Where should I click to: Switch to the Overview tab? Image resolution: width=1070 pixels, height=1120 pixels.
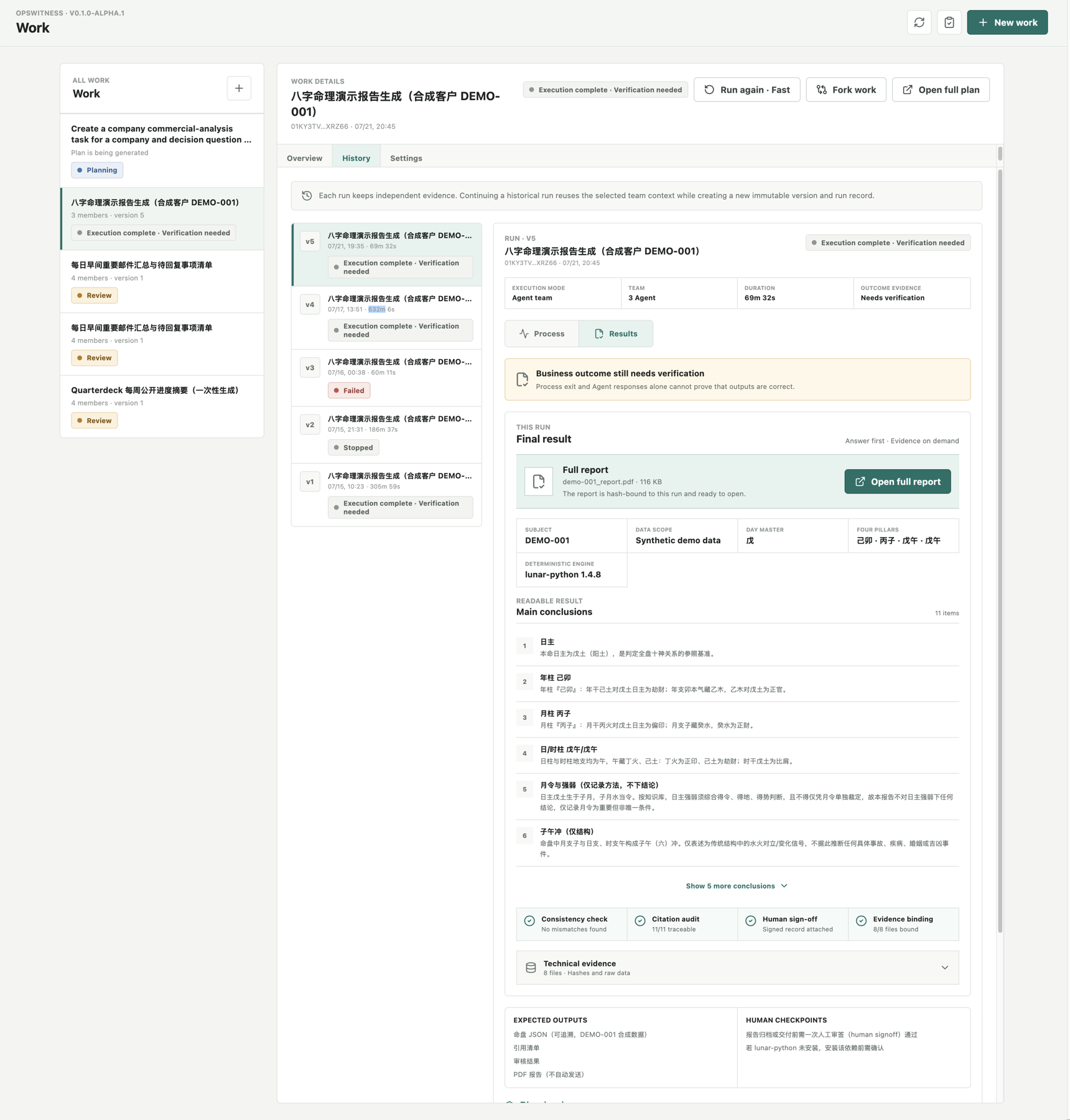coord(304,158)
